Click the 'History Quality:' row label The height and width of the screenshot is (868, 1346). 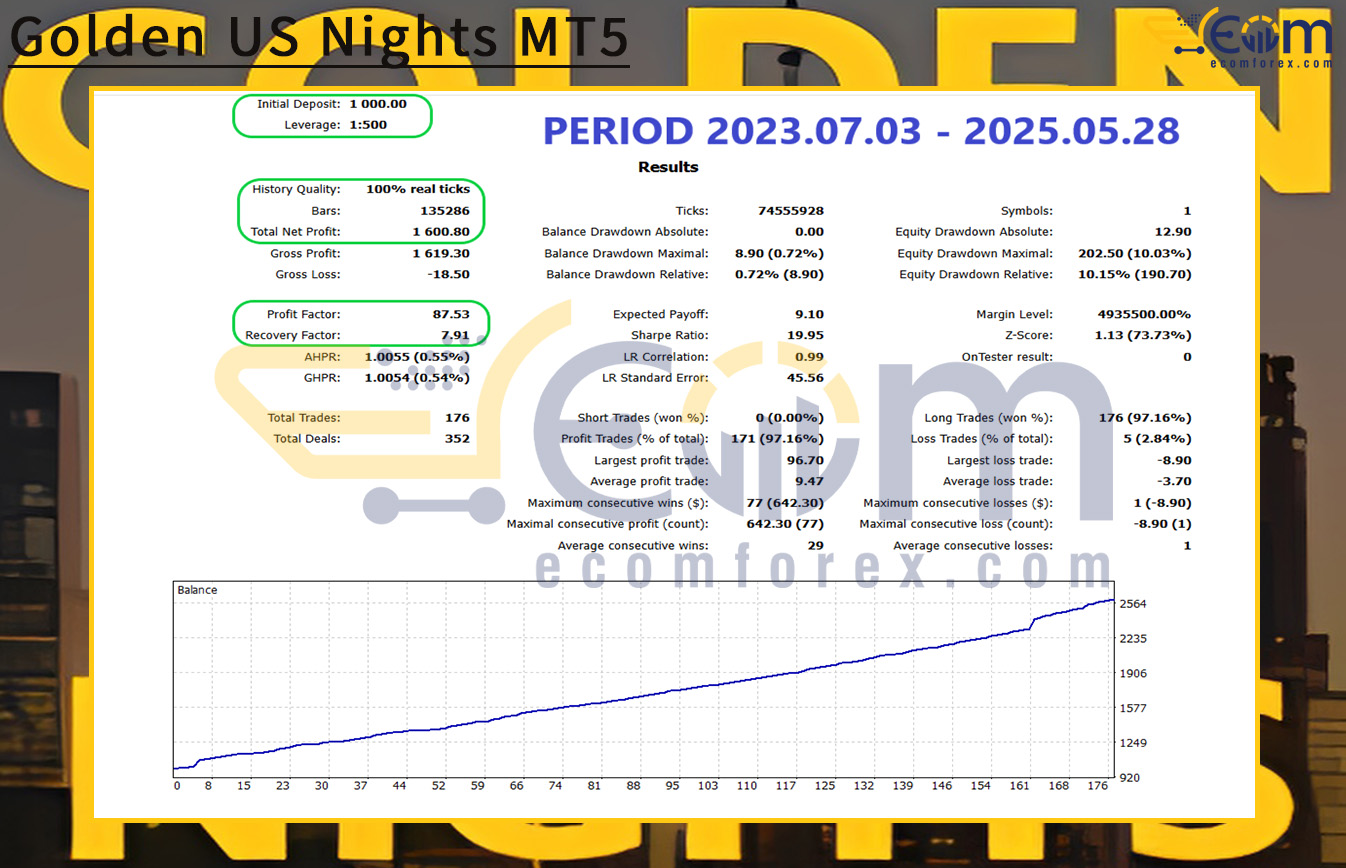pyautogui.click(x=296, y=189)
